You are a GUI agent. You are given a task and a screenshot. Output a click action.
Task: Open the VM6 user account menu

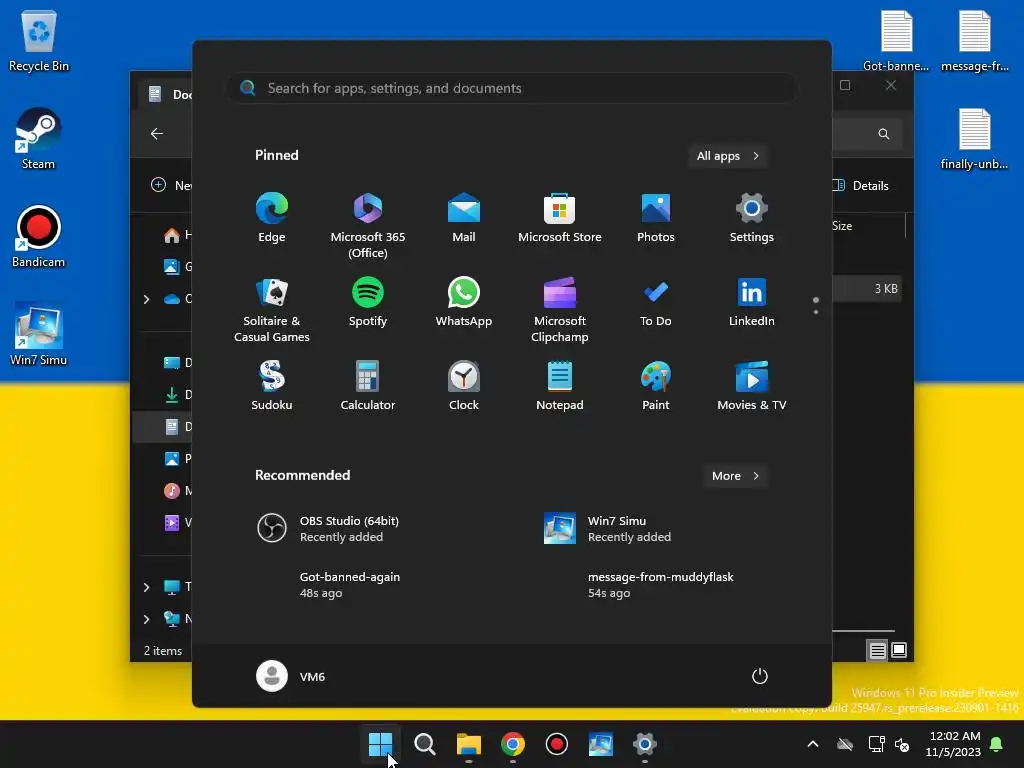tap(291, 676)
